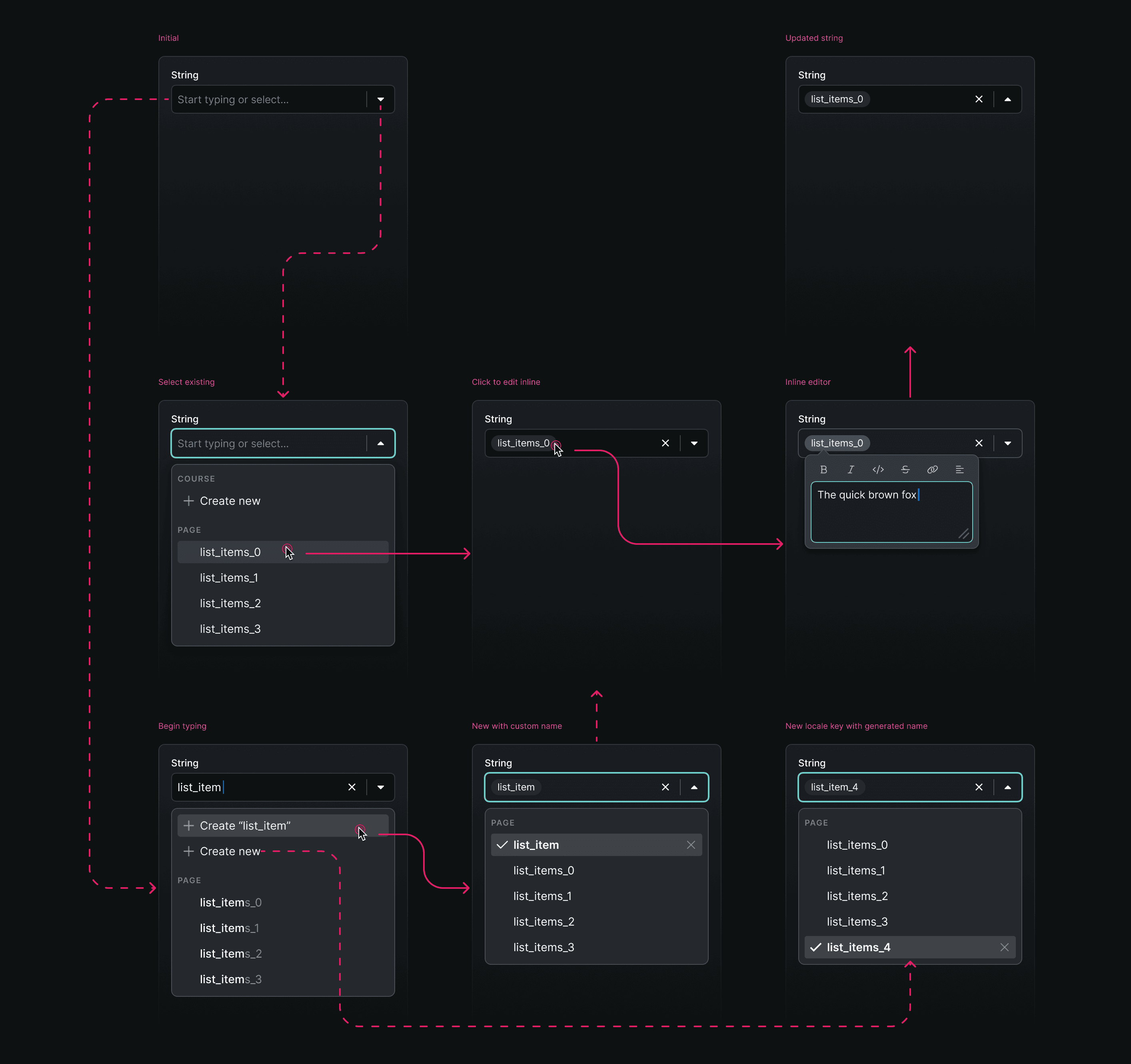Select the checked list_items_4 option
This screenshot has height=1064, width=1131.
[x=910, y=947]
